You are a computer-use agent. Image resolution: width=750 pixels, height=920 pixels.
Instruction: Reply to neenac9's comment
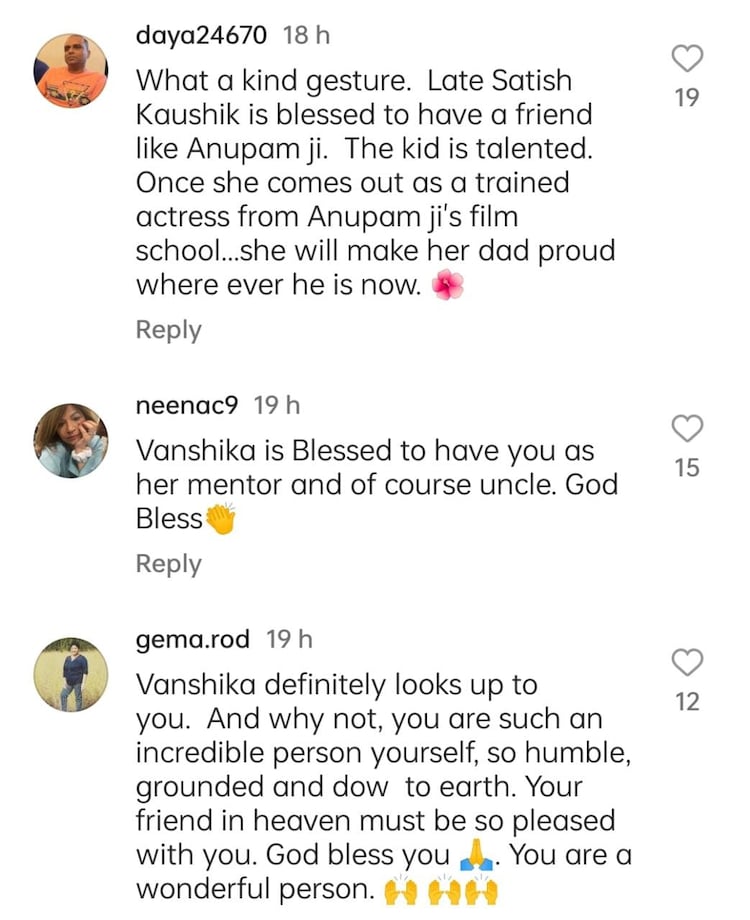(x=168, y=564)
